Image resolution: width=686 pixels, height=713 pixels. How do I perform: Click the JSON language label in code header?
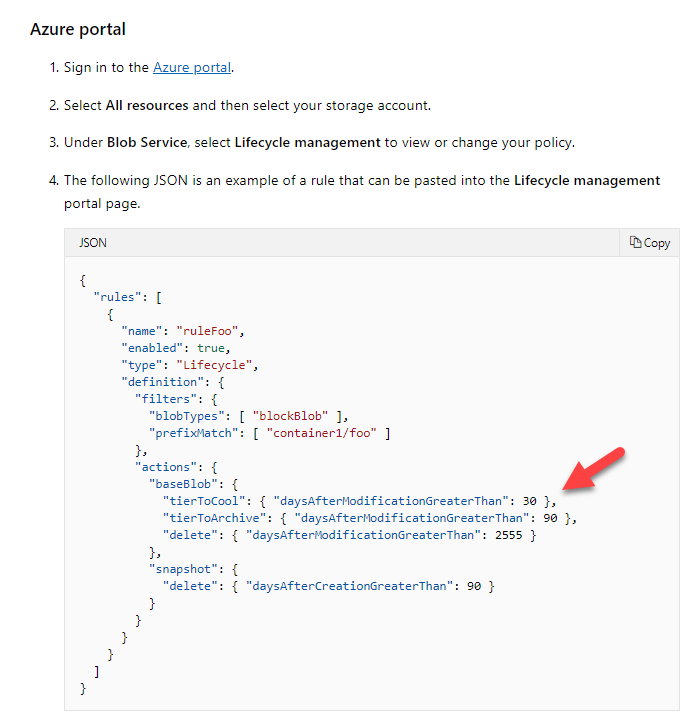coord(93,243)
